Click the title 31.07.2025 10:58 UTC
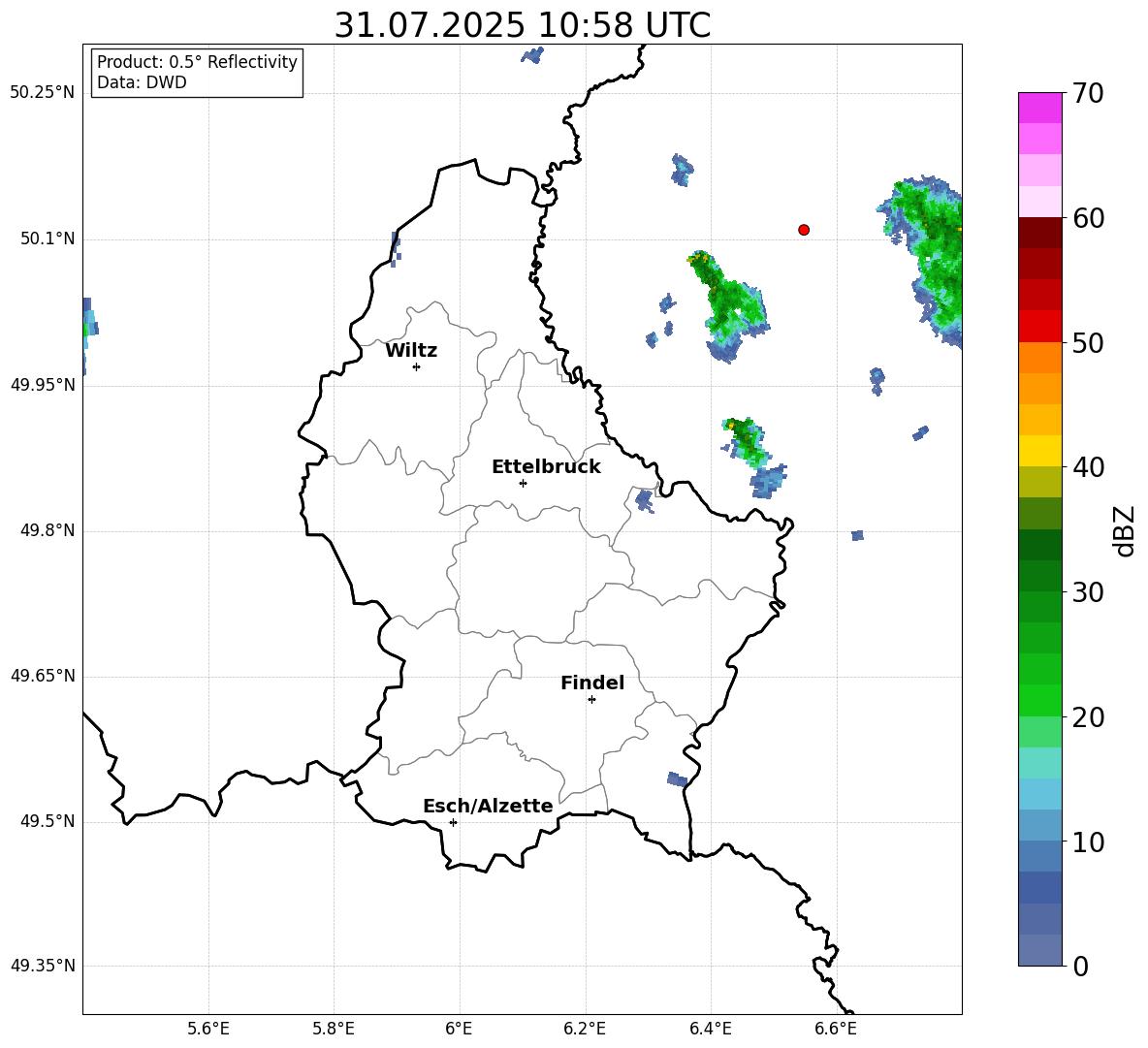Viewport: 1148px width, 1048px height. click(x=523, y=25)
